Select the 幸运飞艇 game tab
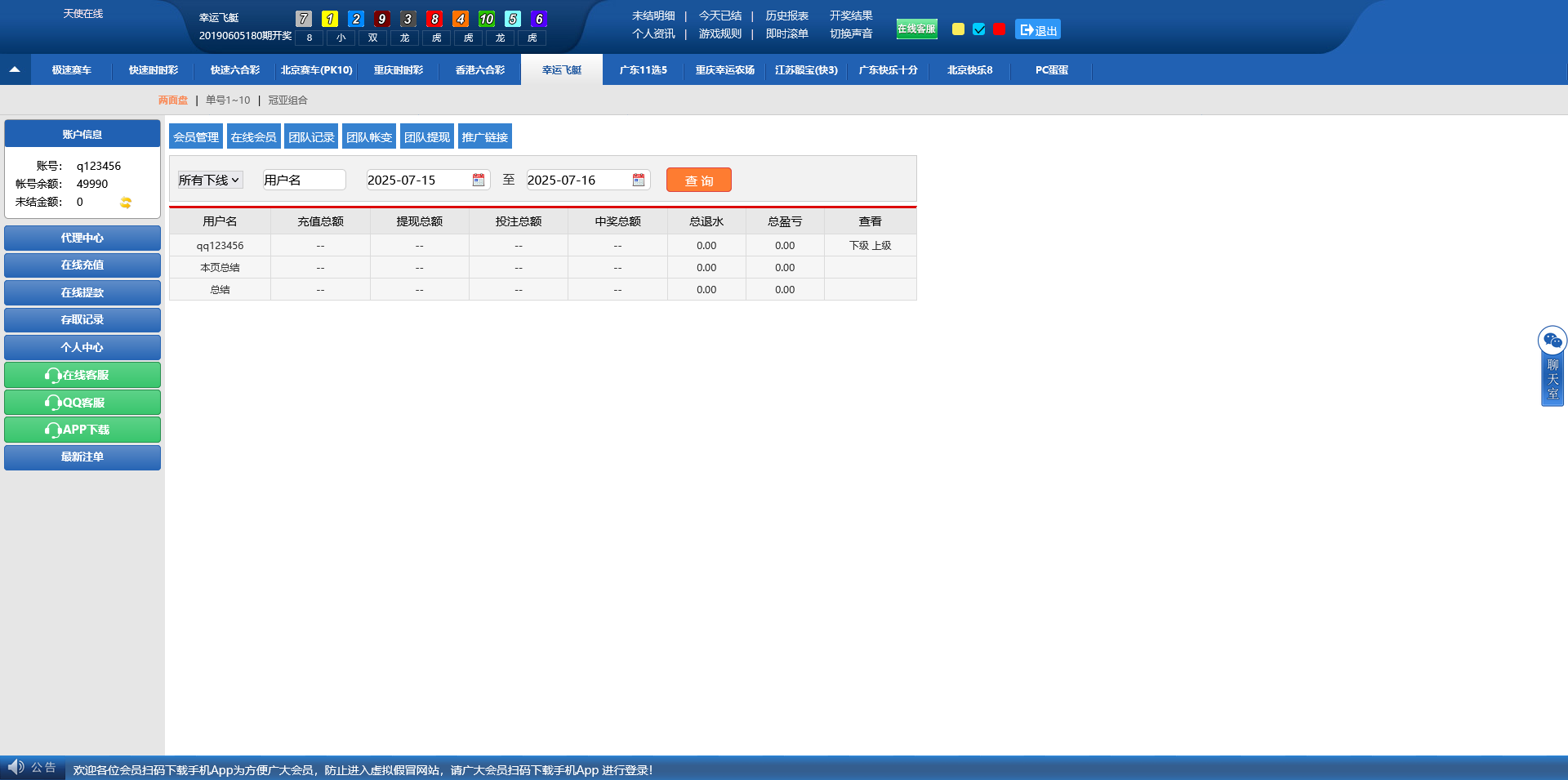The image size is (1568, 780). coord(562,70)
